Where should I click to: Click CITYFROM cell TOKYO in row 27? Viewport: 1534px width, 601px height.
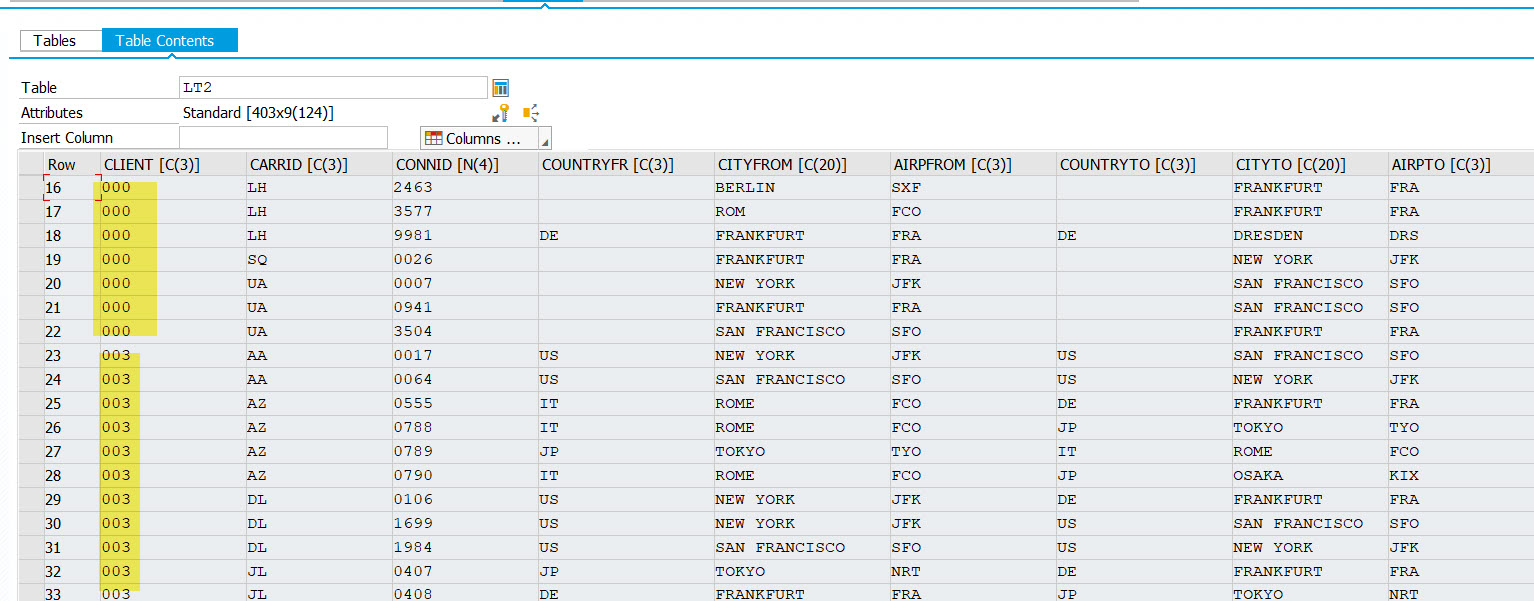tap(800, 451)
